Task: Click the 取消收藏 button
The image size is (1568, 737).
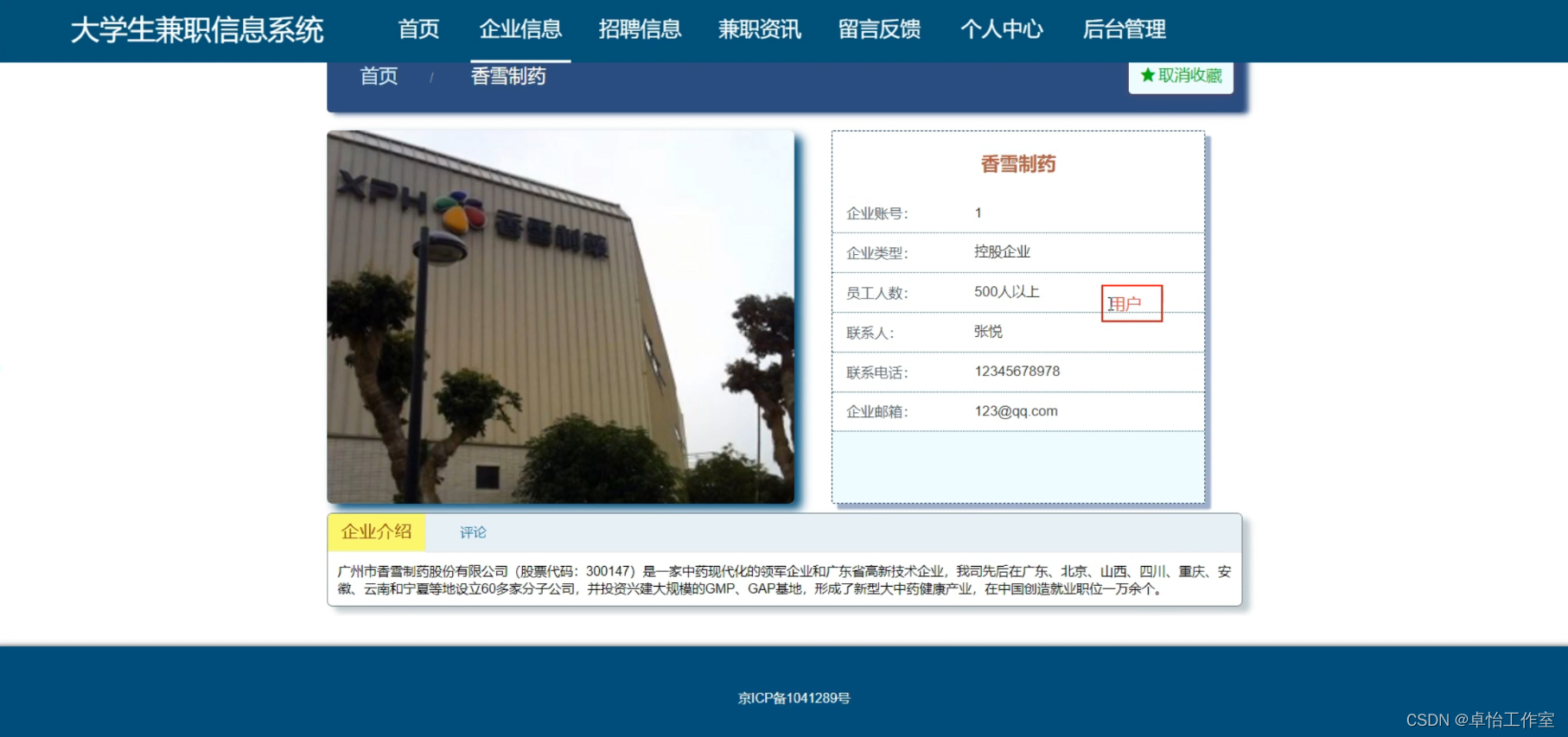Action: click(1181, 76)
